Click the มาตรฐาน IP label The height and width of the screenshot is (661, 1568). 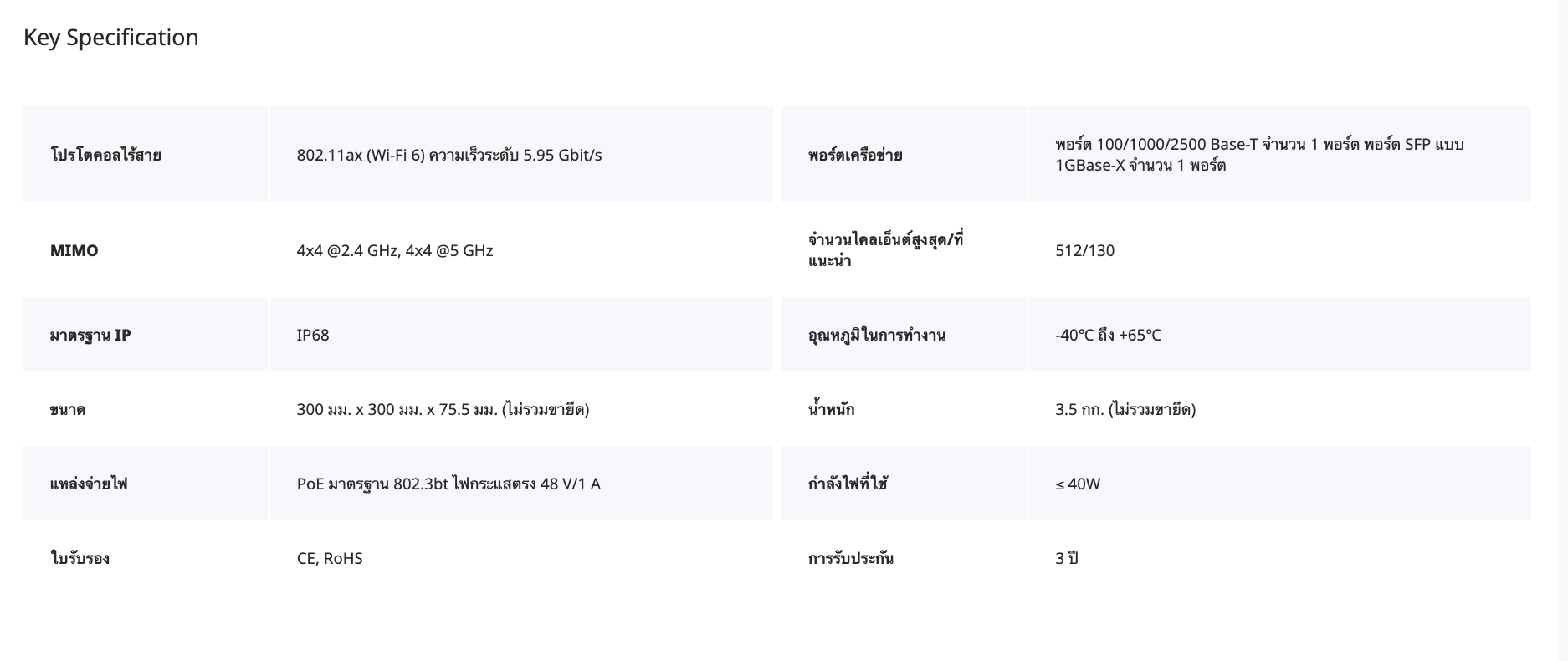[90, 335]
